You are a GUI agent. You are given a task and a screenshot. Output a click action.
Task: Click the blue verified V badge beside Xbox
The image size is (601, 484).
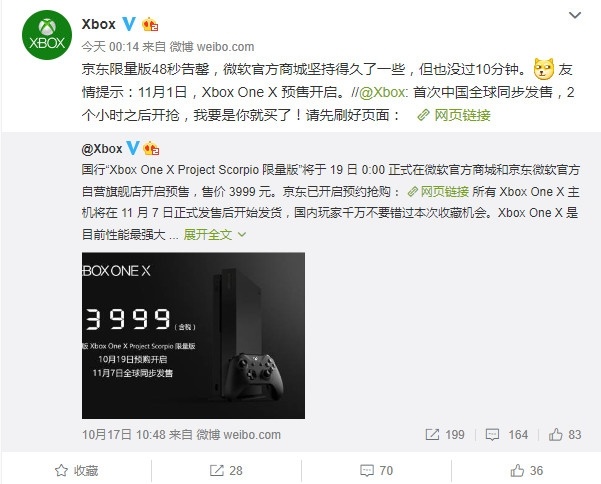(x=129, y=24)
